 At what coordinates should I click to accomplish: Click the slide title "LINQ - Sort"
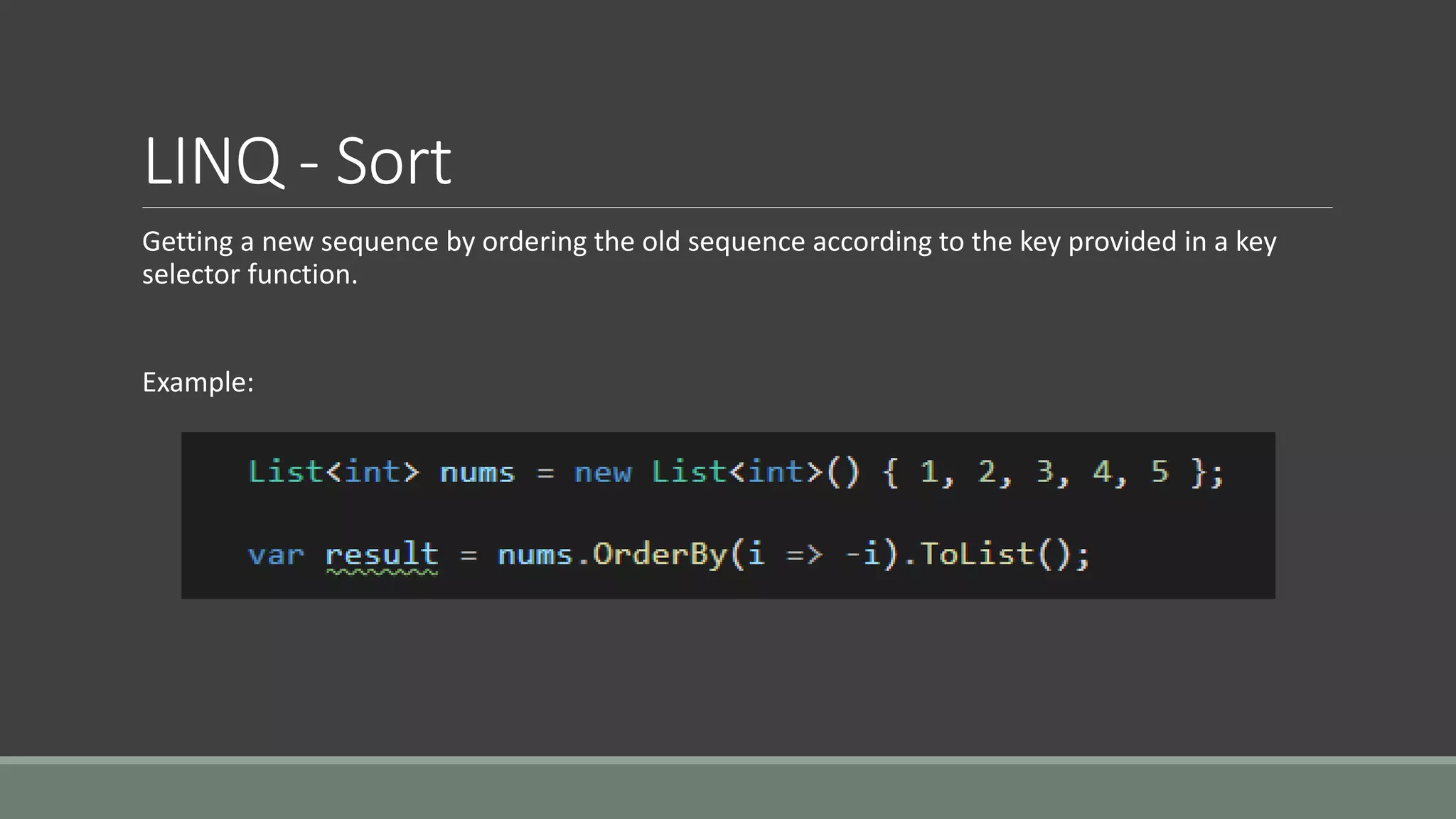[297, 162]
